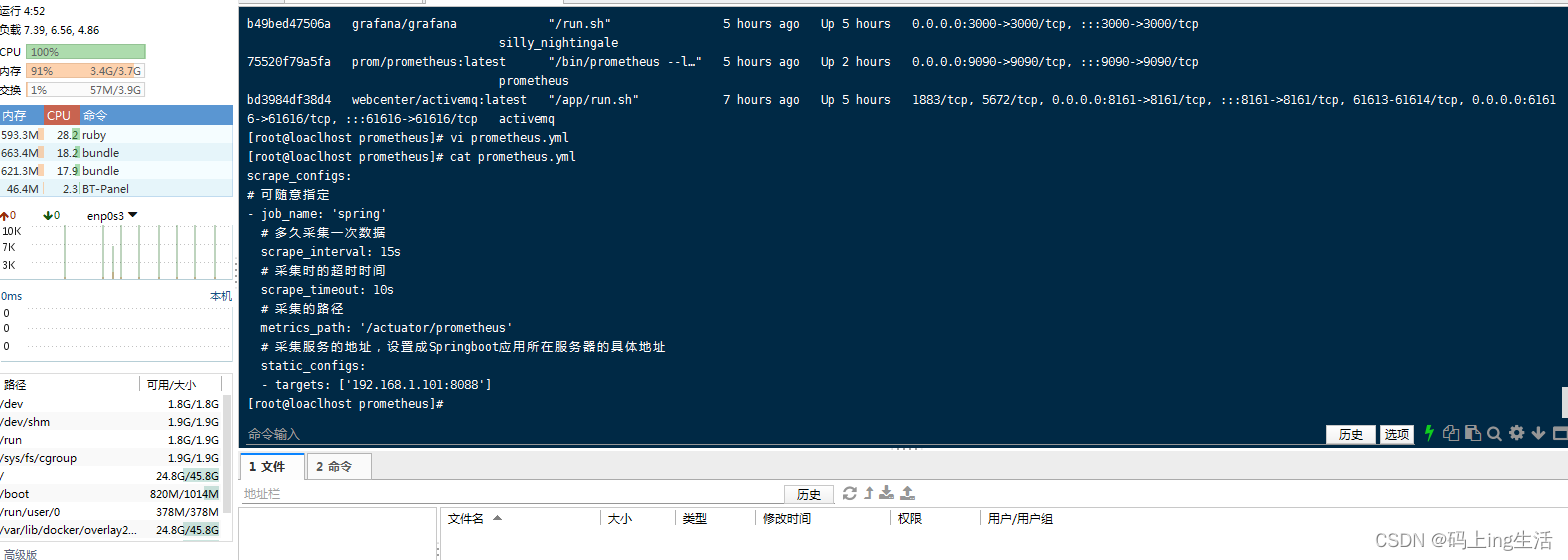Click the 历史 button beside address bar
This screenshot has height=560, width=1568.
tap(809, 494)
